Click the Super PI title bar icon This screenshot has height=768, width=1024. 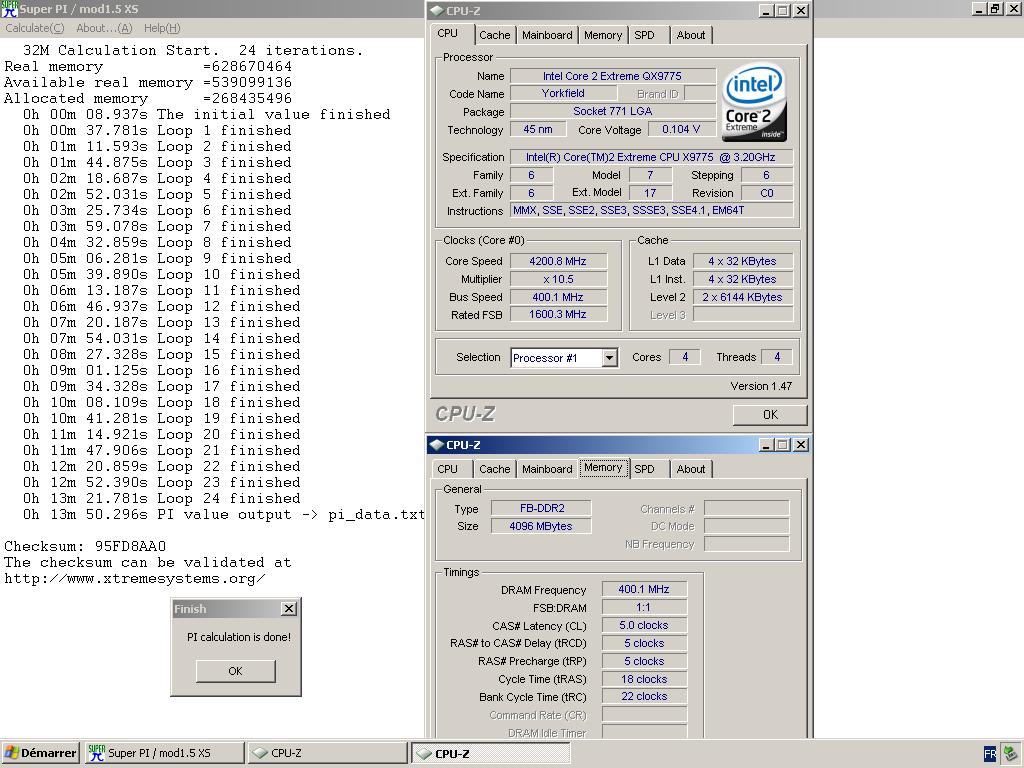(9, 9)
